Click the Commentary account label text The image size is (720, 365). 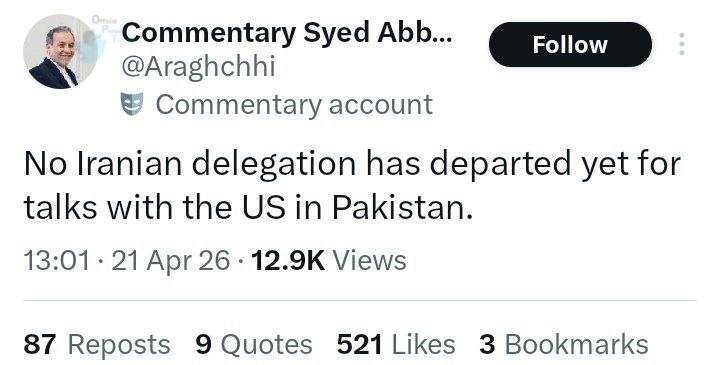click(294, 104)
